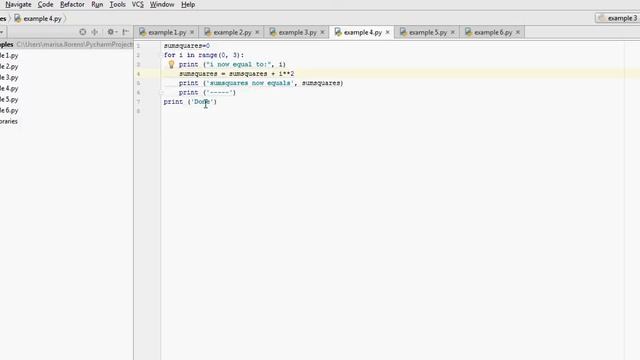This screenshot has height=360, width=640.
Task: Click the Python file icon on example 2.py tab
Action: coord(208,32)
